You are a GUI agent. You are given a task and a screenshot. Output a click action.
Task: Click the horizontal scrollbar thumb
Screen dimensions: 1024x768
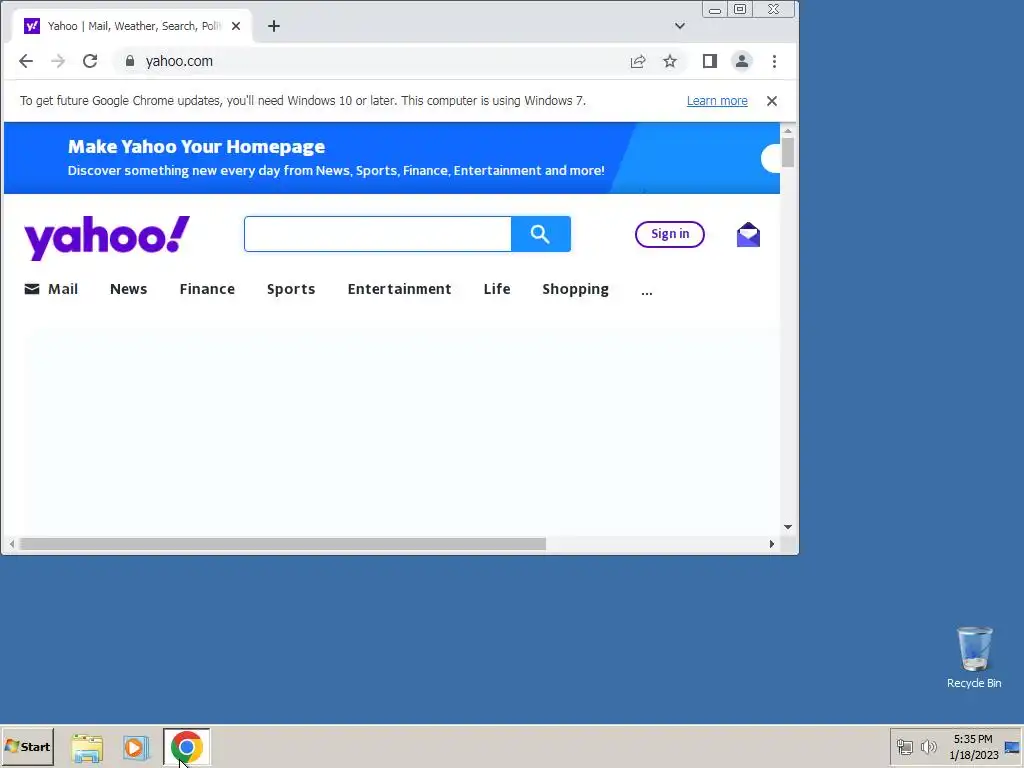pyautogui.click(x=283, y=544)
